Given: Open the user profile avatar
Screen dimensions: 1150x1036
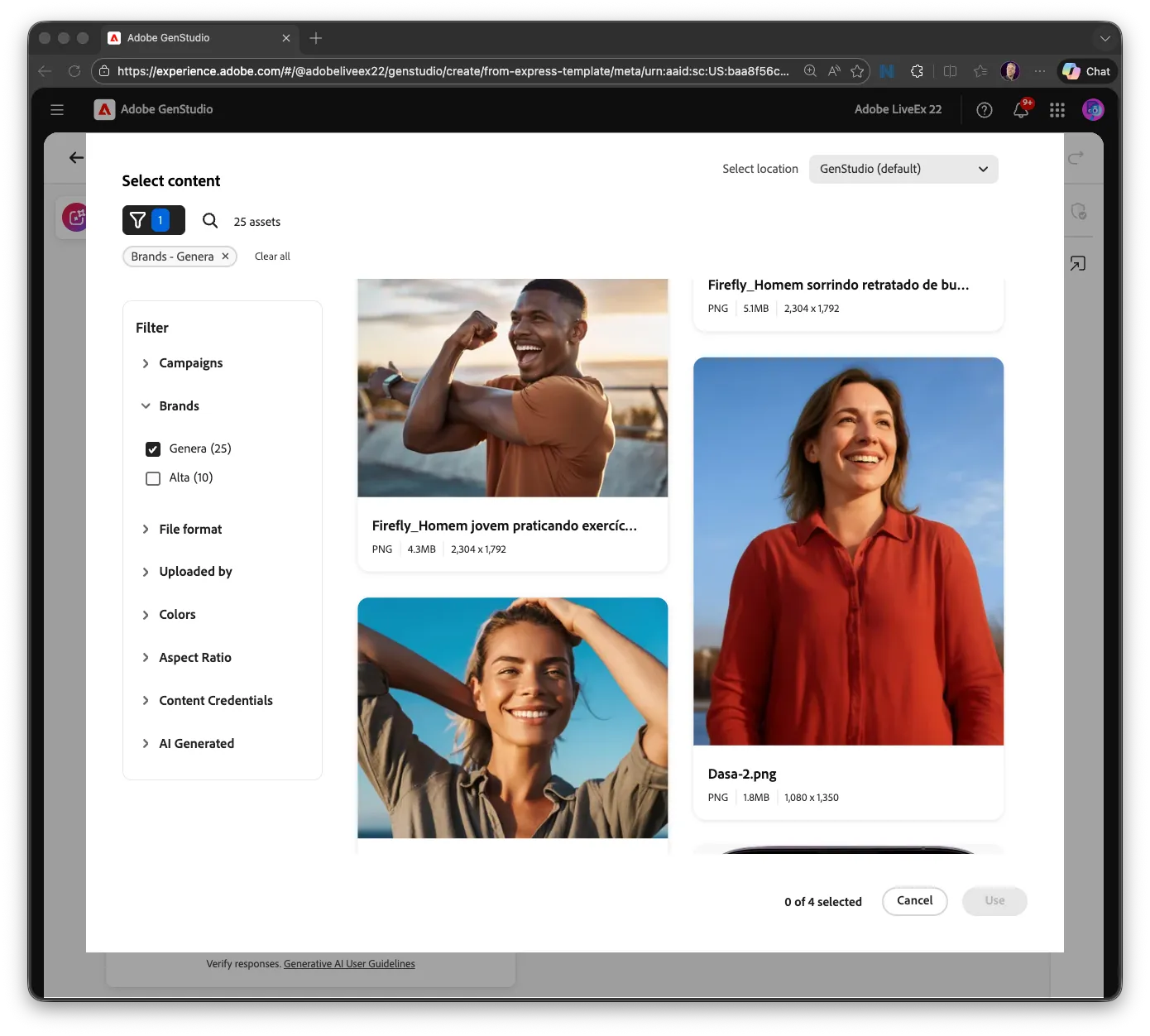Looking at the screenshot, I should click(x=1093, y=109).
